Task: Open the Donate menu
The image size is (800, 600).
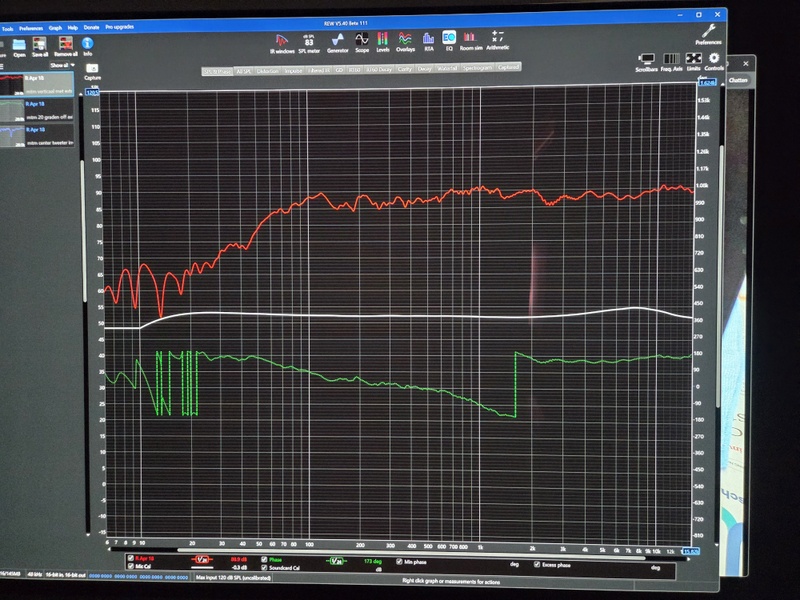Action: click(91, 27)
